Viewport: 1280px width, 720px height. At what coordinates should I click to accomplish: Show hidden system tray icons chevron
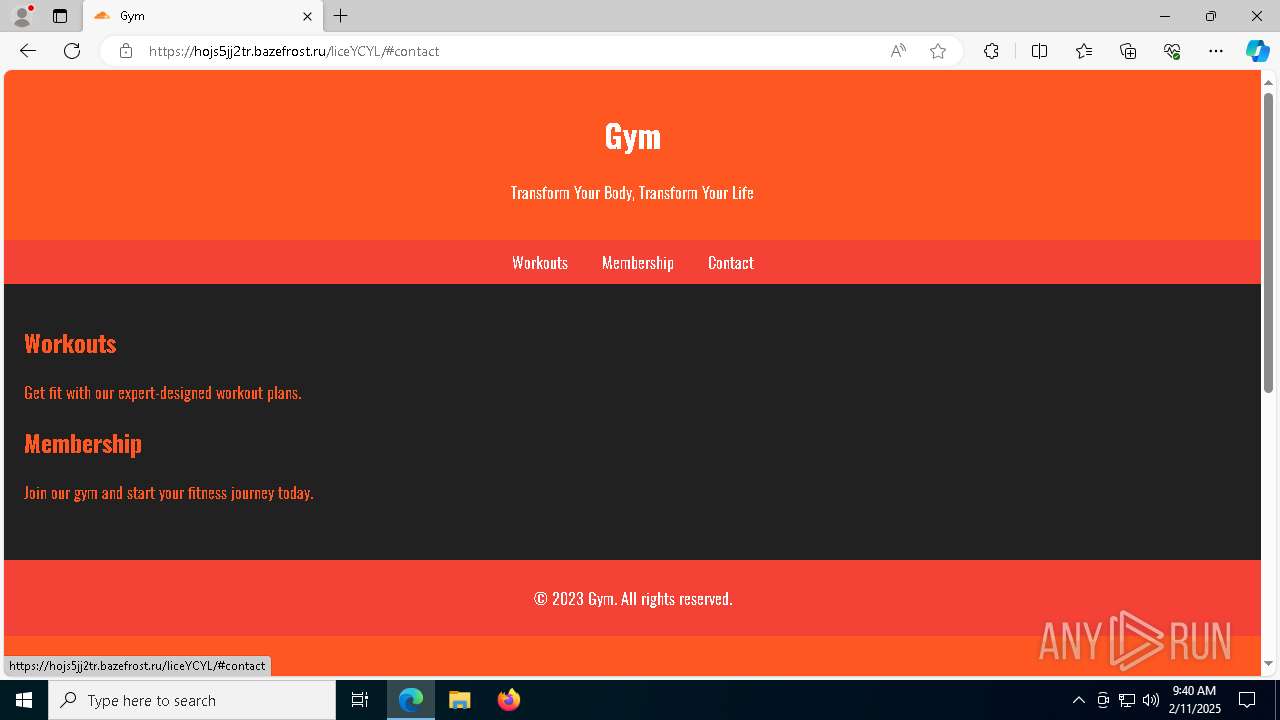(x=1078, y=700)
